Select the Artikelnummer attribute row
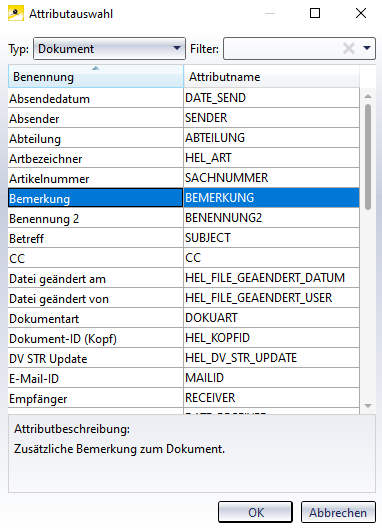The width and height of the screenshot is (382, 531). coord(184,178)
